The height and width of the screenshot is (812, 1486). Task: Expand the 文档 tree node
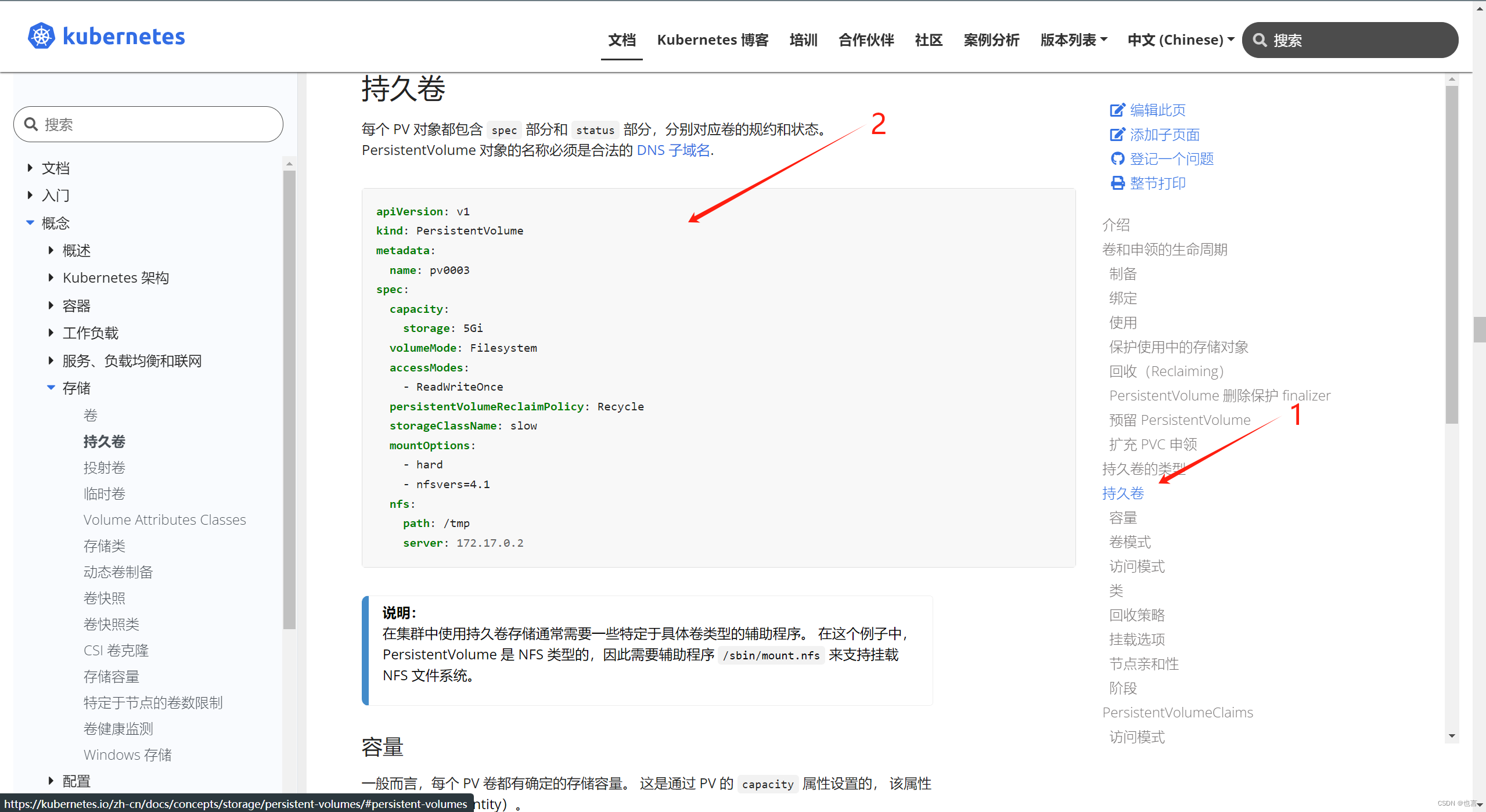tap(30, 168)
